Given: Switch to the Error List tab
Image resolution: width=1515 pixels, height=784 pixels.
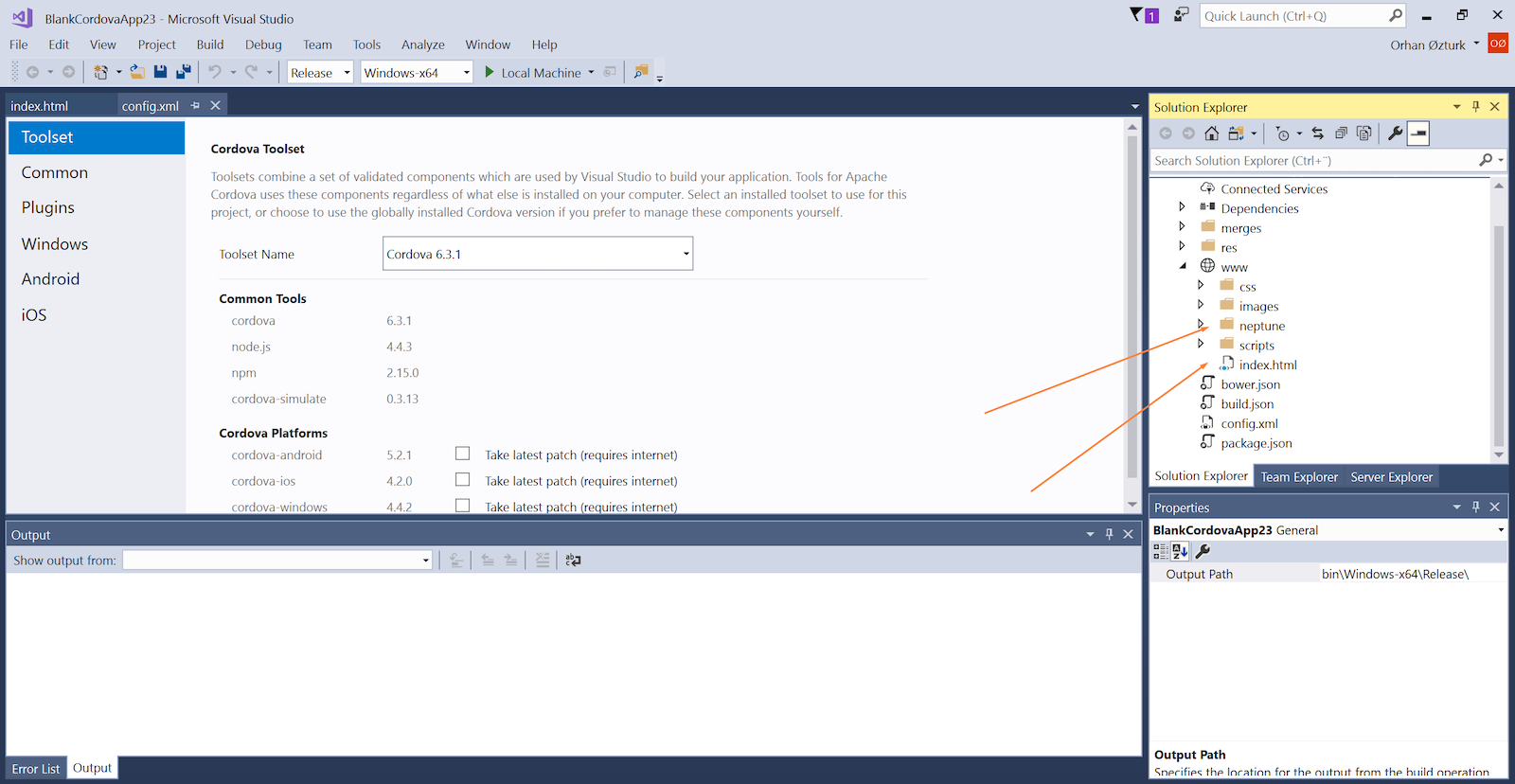Looking at the screenshot, I should pyautogui.click(x=36, y=769).
